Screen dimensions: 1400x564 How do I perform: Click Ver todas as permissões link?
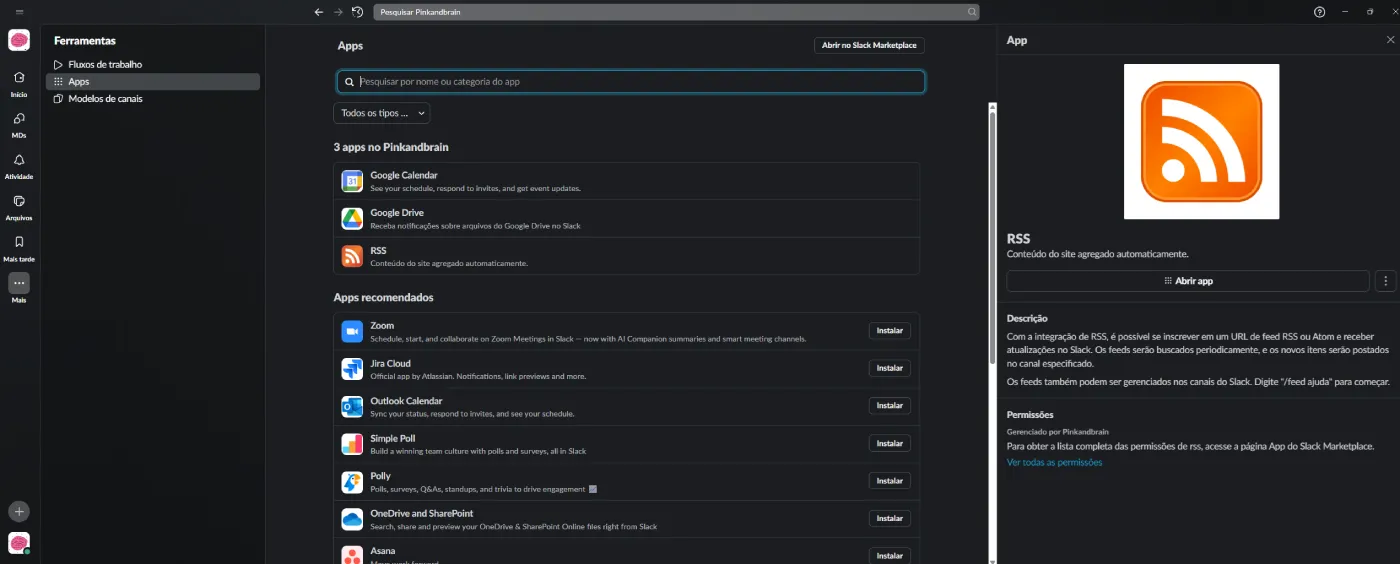1054,462
